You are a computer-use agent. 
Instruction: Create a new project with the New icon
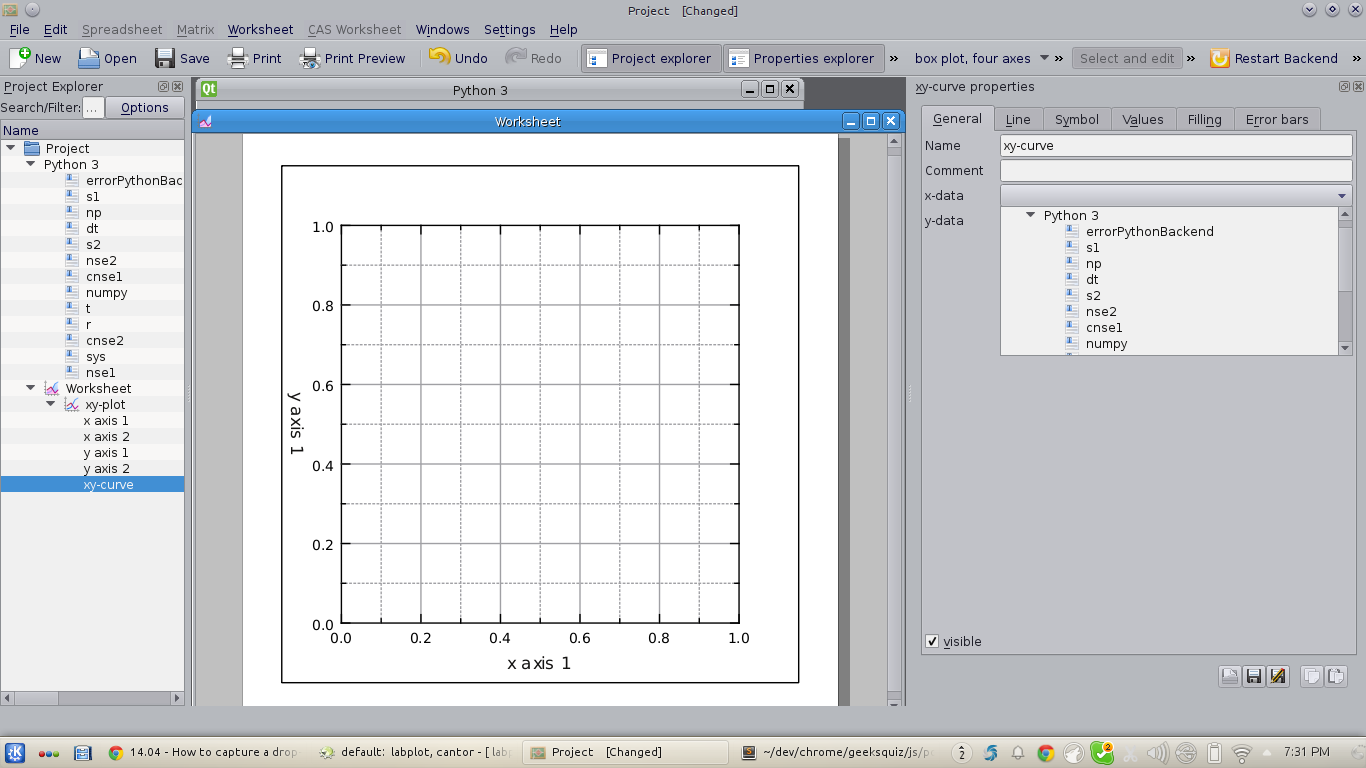[35, 58]
